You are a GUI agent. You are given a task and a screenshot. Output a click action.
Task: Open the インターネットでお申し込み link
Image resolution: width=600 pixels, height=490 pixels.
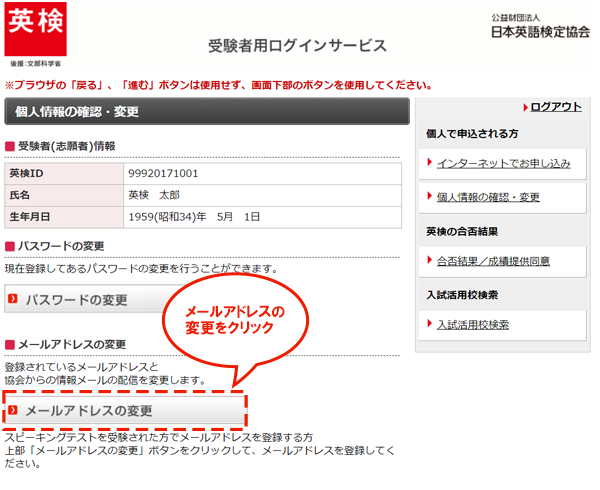click(503, 163)
